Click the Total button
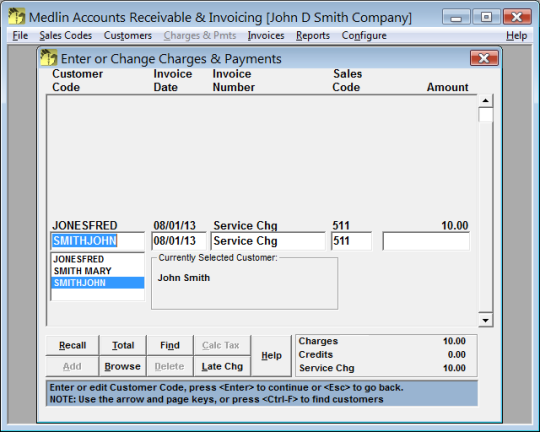 point(123,345)
